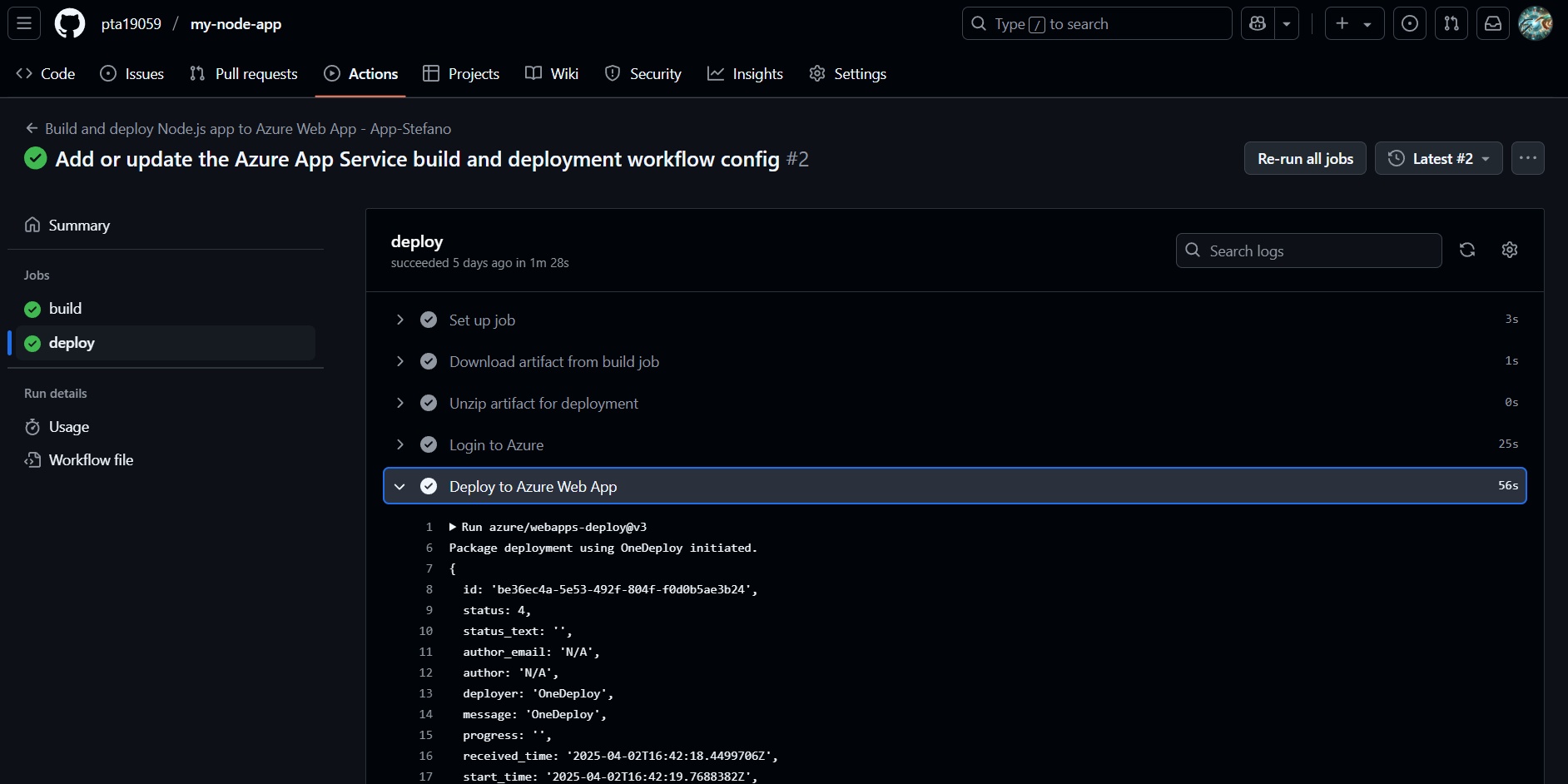The width and height of the screenshot is (1568, 784).
Task: Go back to Build and deploy workflow link
Action: click(x=239, y=128)
